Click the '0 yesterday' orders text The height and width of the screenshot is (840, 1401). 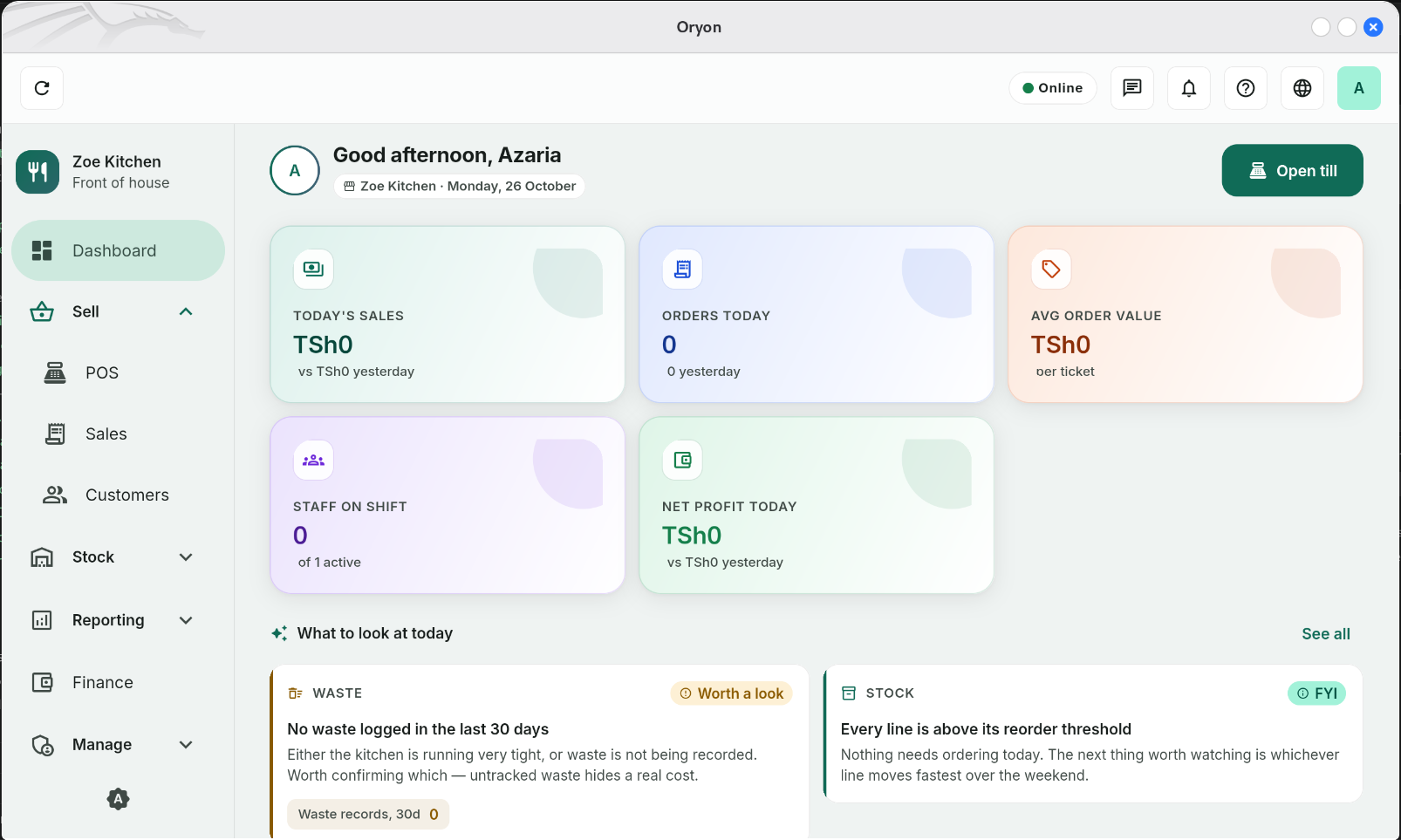tap(703, 372)
